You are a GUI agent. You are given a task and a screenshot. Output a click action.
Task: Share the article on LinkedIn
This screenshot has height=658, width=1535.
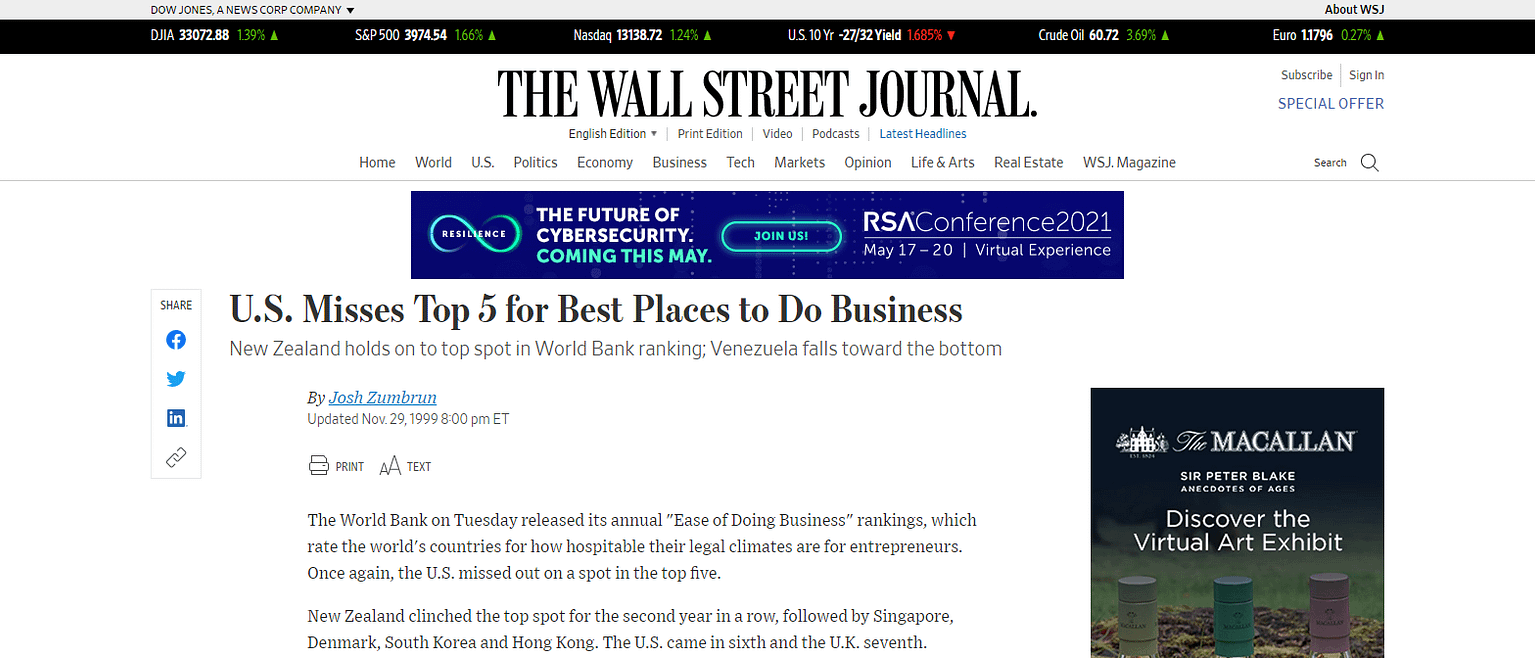point(175,417)
